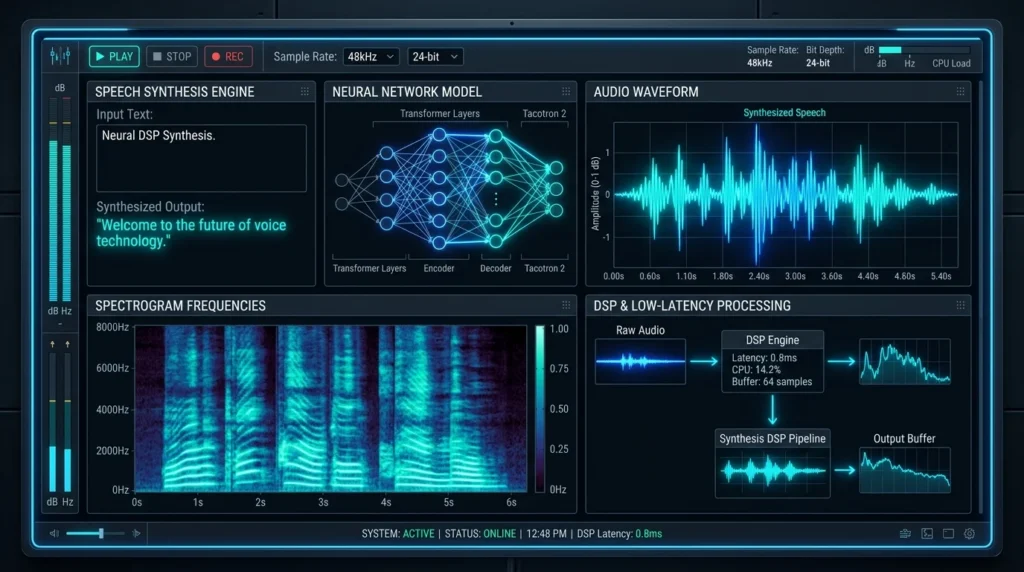The image size is (1024, 572).
Task: Click the 48kHz value under Sample Rate top right
Action: coord(760,63)
